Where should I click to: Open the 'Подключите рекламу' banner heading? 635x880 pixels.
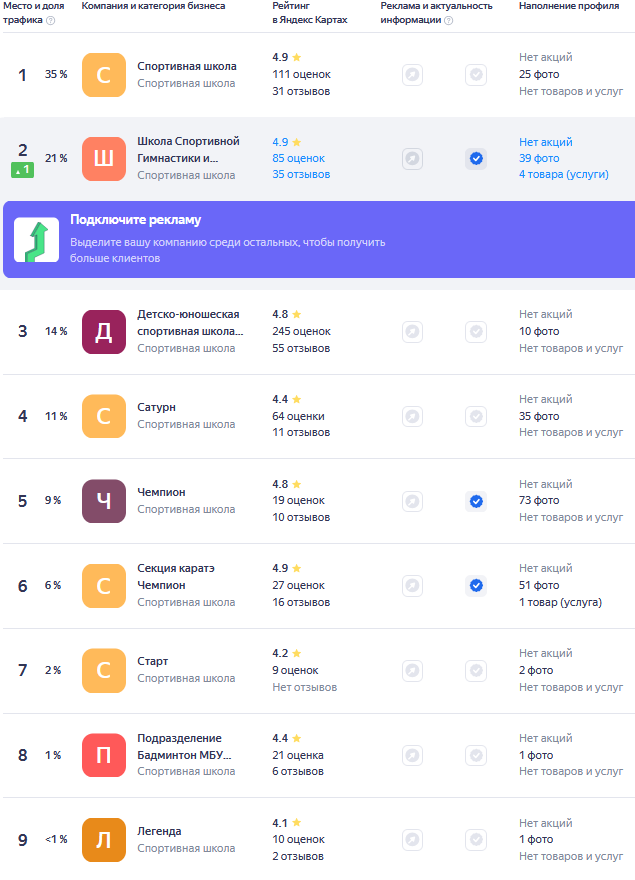tap(135, 220)
